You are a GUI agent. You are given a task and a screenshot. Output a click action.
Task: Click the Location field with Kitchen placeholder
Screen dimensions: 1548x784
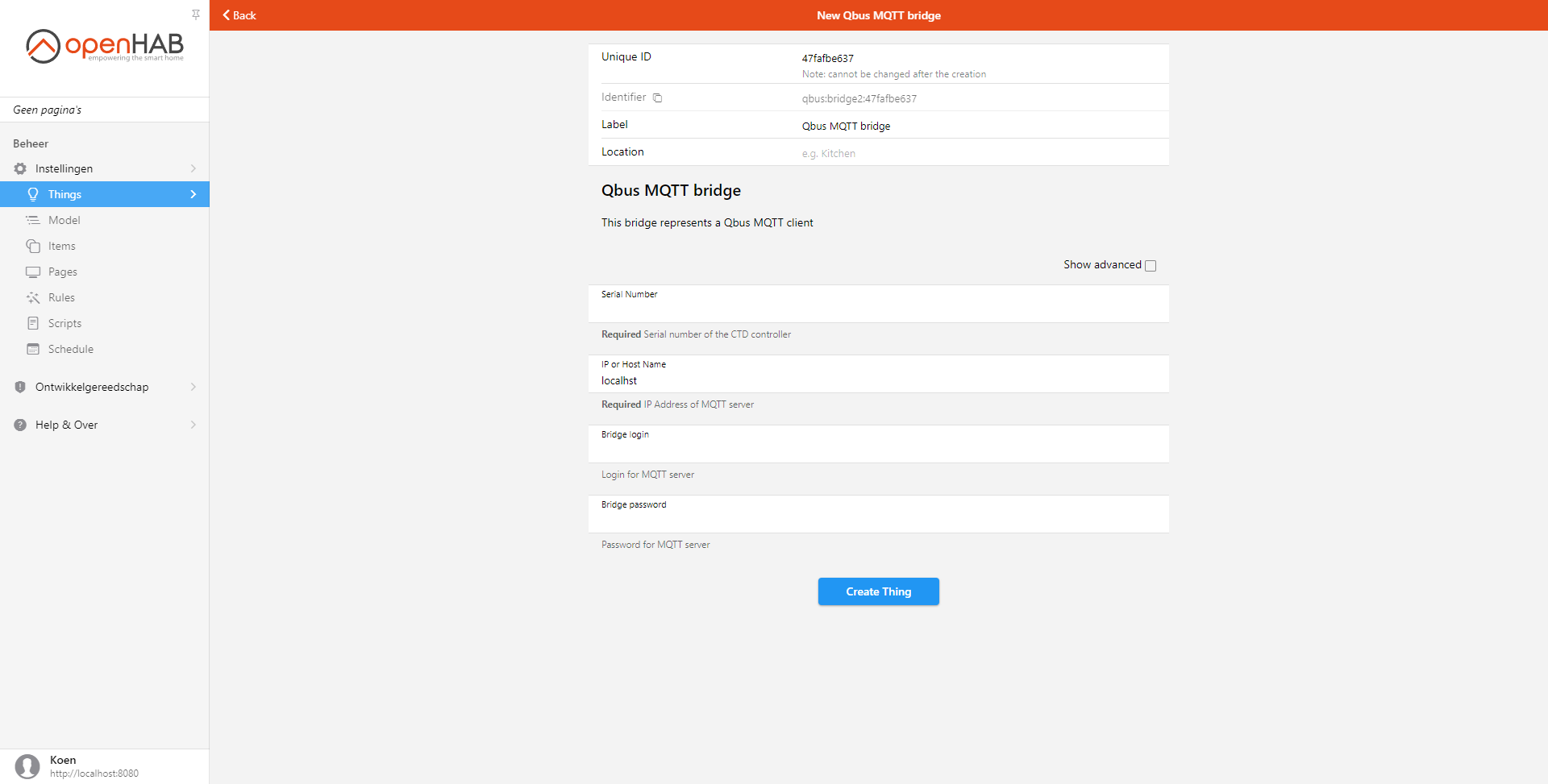point(979,153)
